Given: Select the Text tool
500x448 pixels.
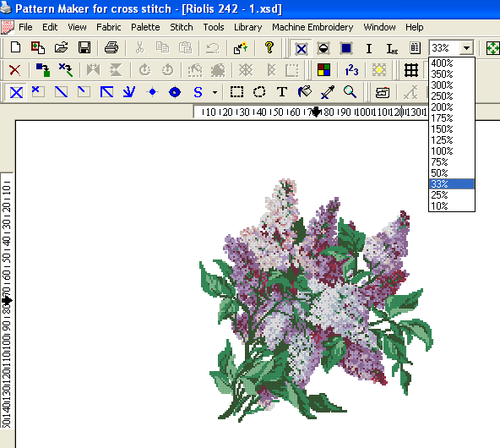Looking at the screenshot, I should (282, 92).
